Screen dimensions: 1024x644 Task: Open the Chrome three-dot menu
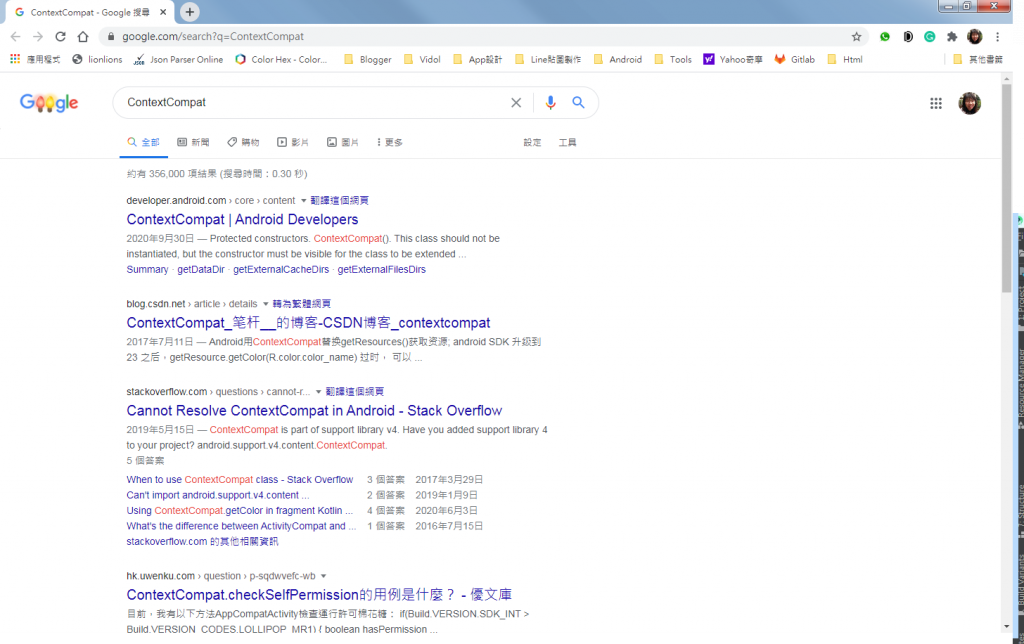point(997,37)
